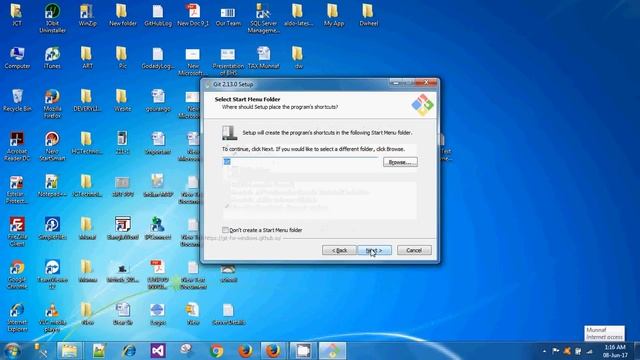This screenshot has width=640, height=360.
Task: Select the Computer desktop icon
Action: point(17,58)
